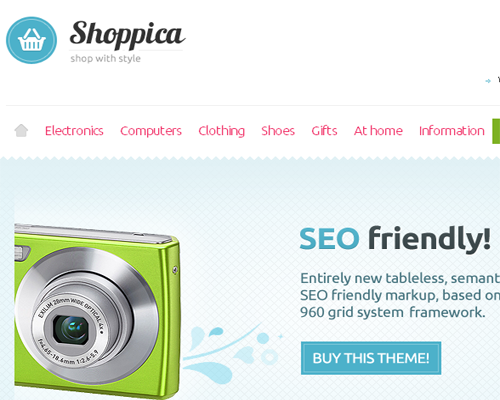Screen dimensions: 500x400
Task: Click the green digital camera image
Action: (97, 311)
